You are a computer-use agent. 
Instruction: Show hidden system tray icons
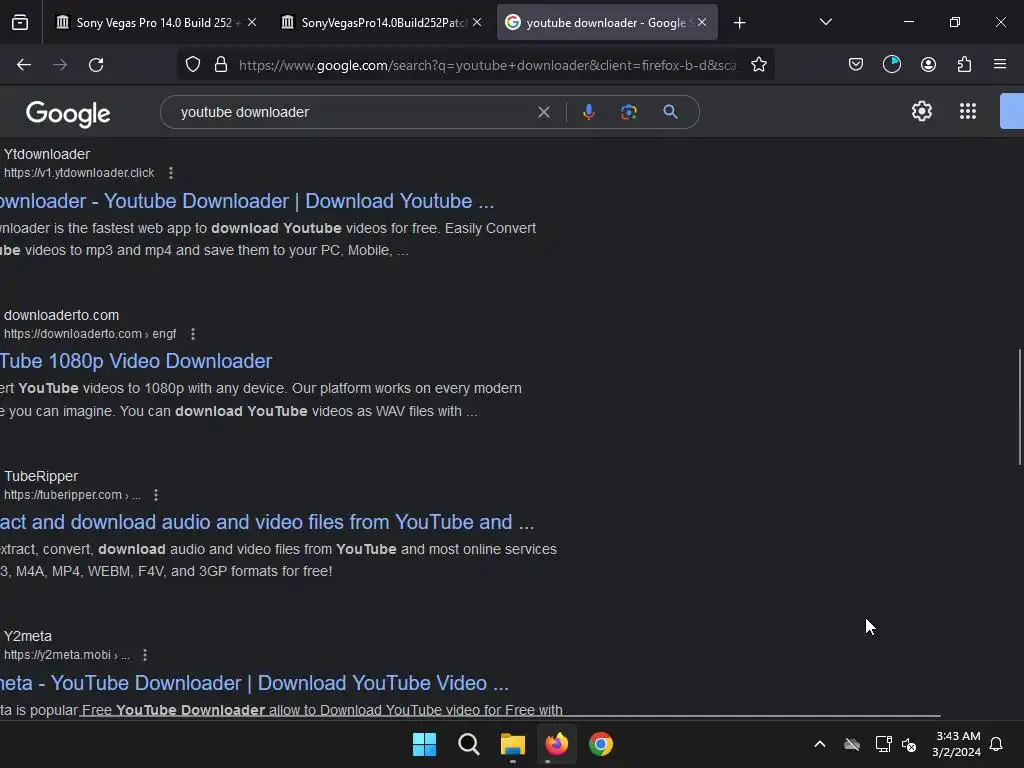820,744
